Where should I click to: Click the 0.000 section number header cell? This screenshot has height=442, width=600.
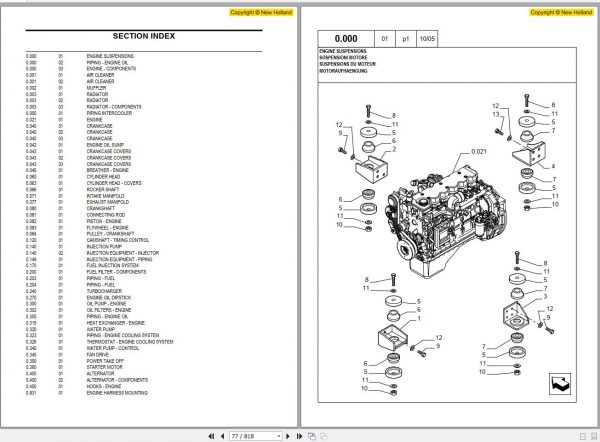[346, 39]
